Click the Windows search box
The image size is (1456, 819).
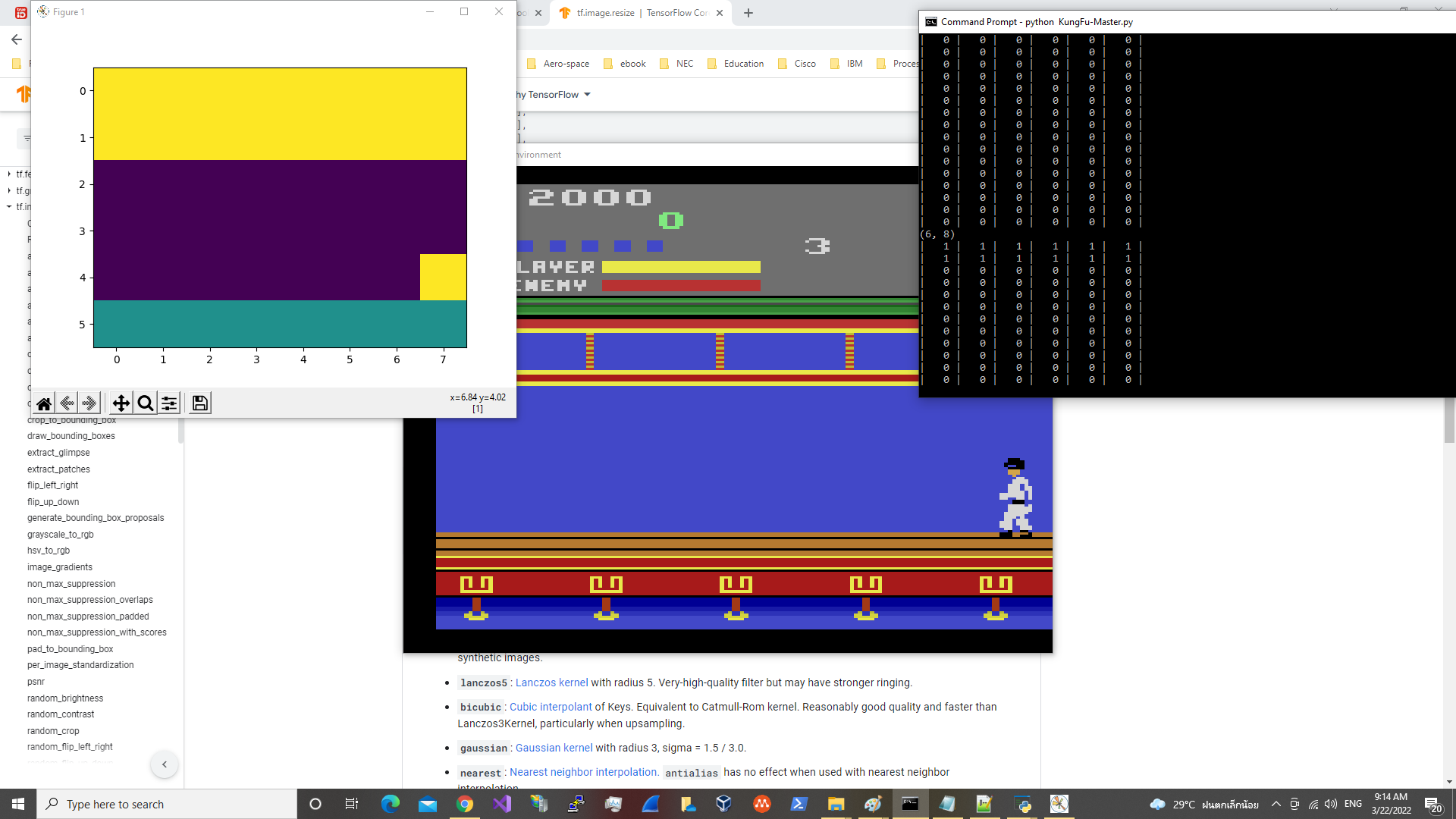pyautogui.click(x=167, y=804)
